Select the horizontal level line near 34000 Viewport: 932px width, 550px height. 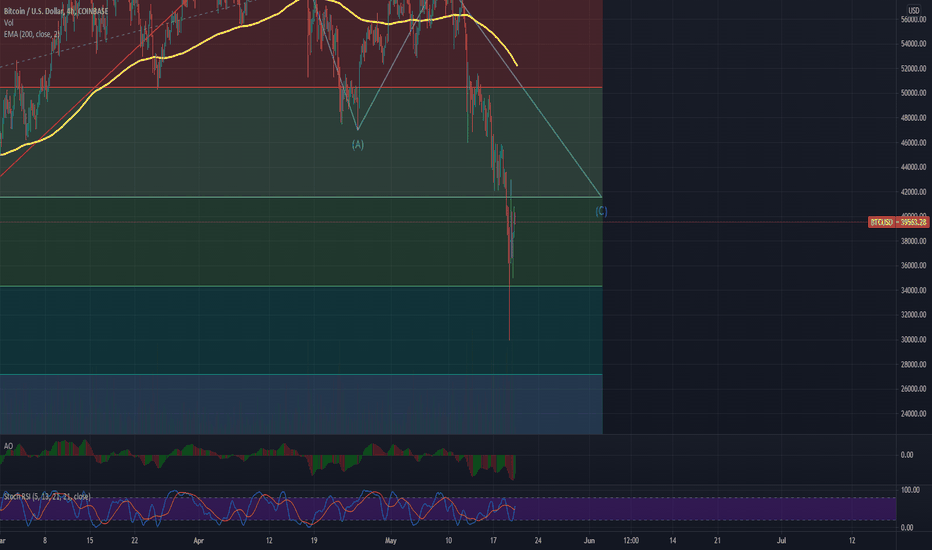[301, 286]
